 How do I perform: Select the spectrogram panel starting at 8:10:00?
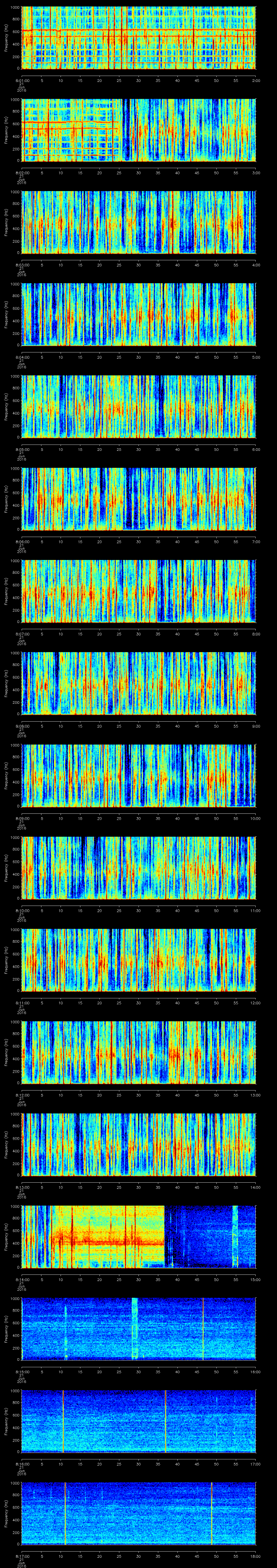click(139, 868)
